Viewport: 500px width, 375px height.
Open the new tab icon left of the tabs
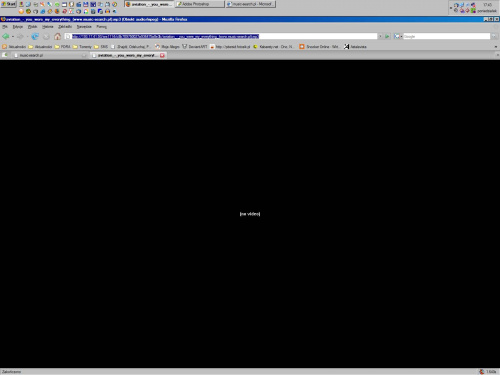click(x=5, y=55)
